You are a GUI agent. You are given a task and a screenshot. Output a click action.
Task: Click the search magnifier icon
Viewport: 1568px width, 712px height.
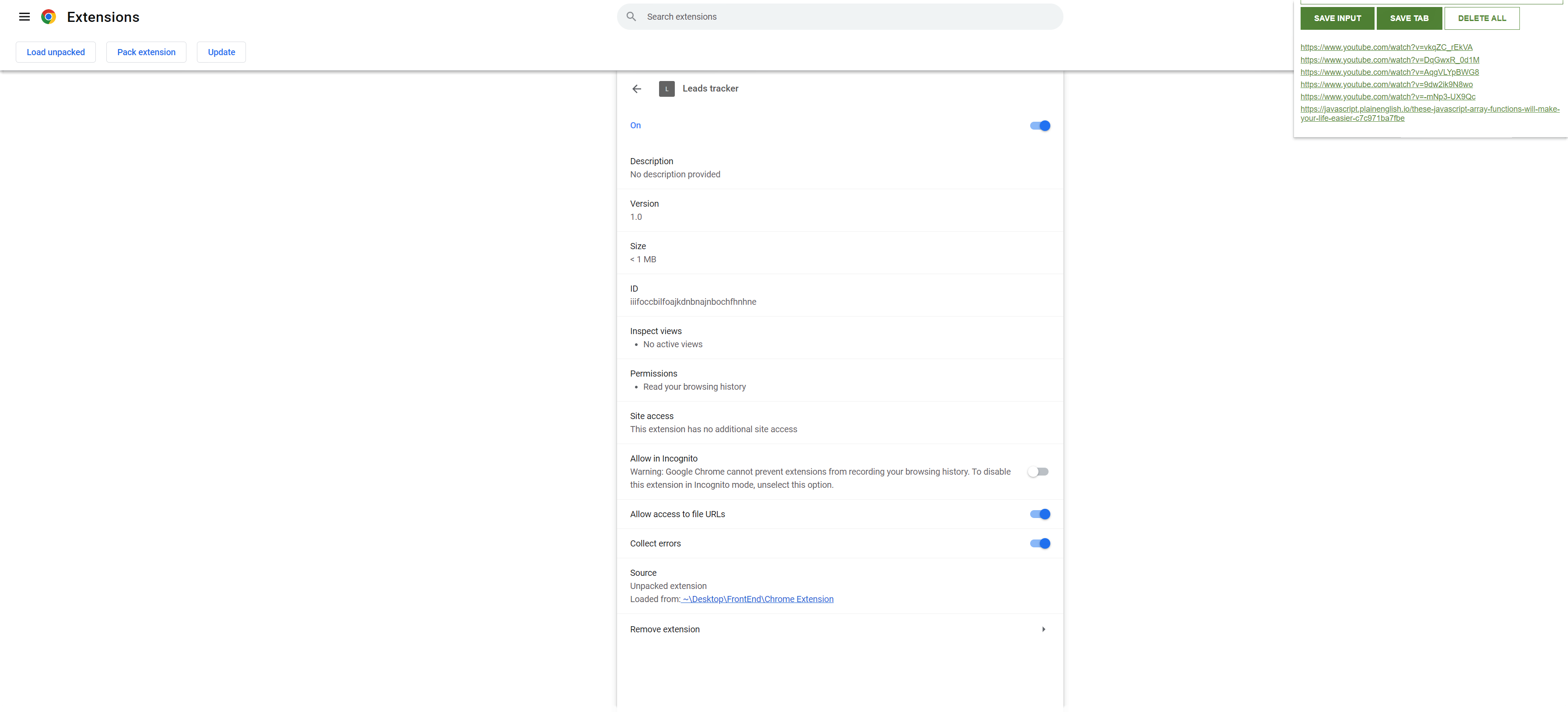[x=631, y=17]
